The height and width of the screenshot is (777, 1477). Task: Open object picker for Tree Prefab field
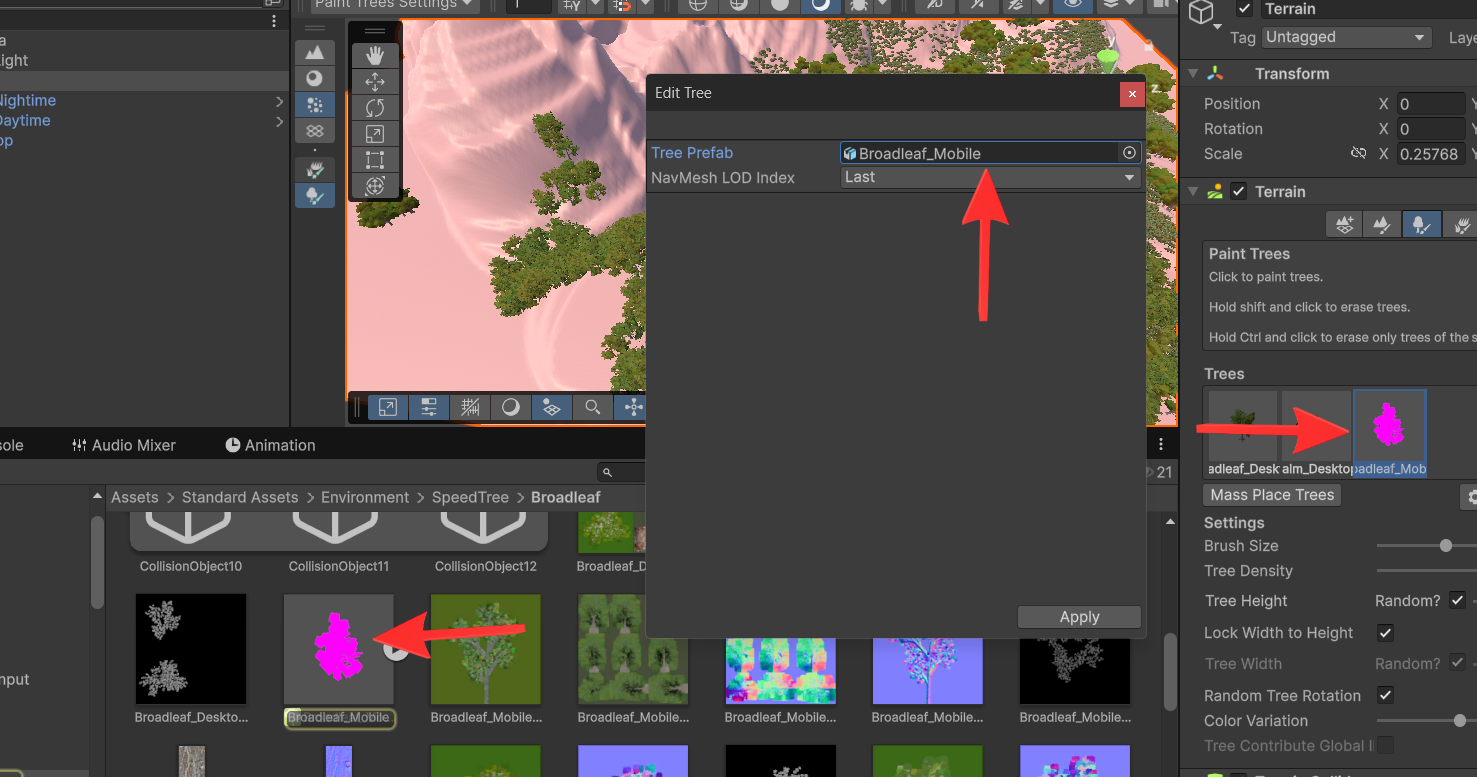(1129, 153)
